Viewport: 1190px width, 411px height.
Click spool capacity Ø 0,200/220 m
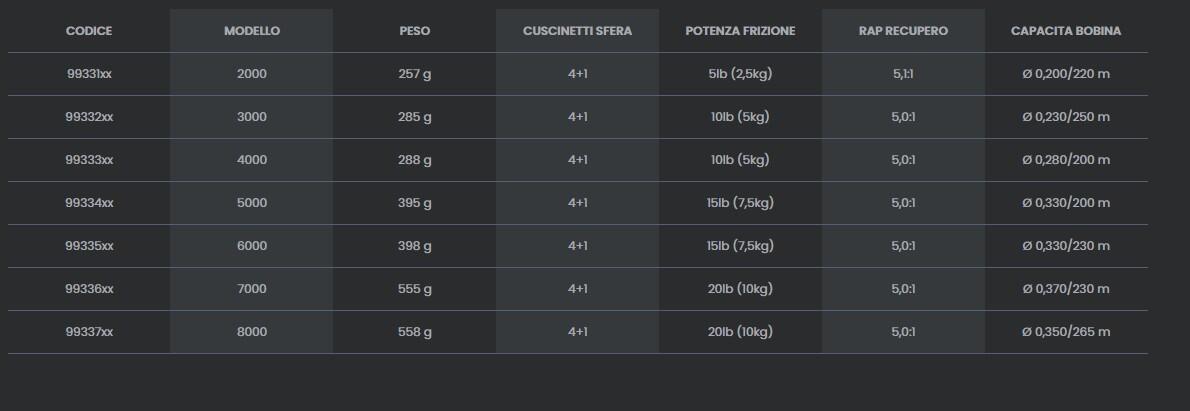[x=1066, y=74]
